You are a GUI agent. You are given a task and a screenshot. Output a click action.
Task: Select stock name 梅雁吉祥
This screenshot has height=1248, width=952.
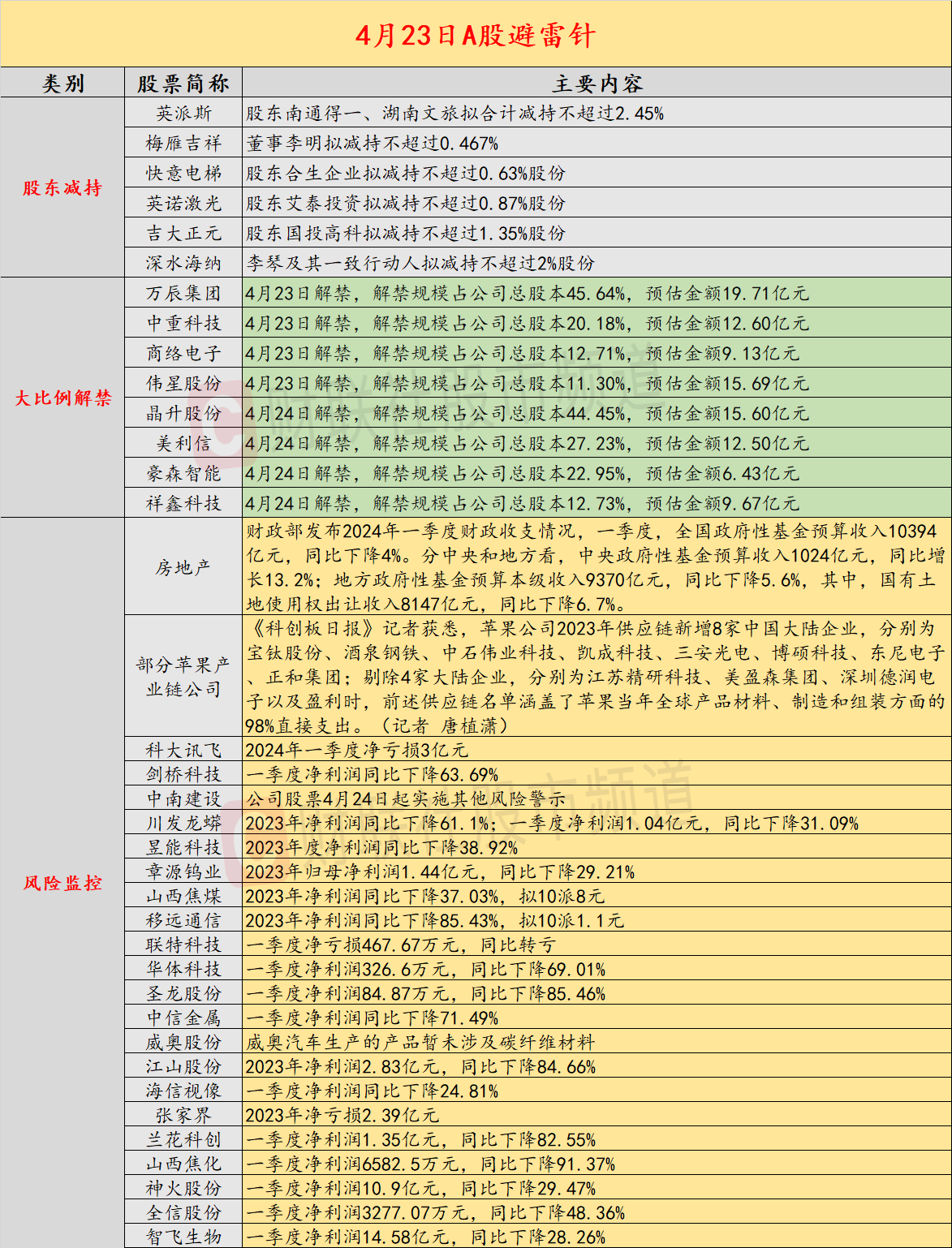point(183,143)
